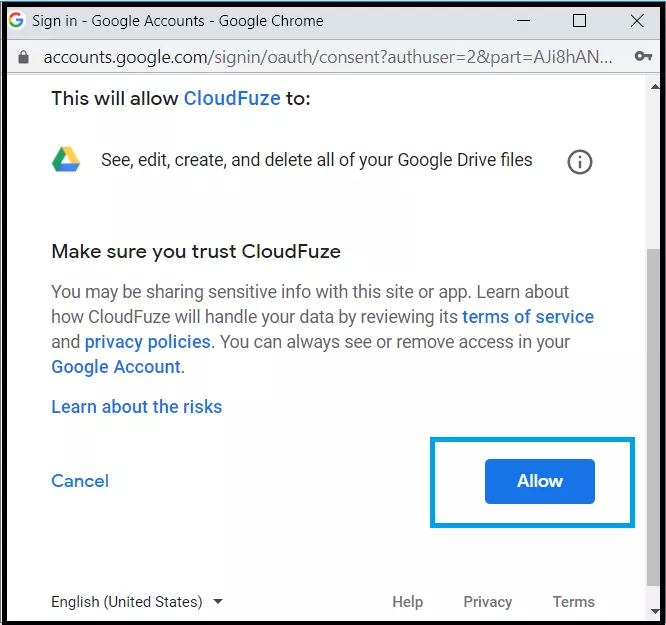Cancel the CloudFuze permission request
This screenshot has width=666, height=625.
[80, 481]
